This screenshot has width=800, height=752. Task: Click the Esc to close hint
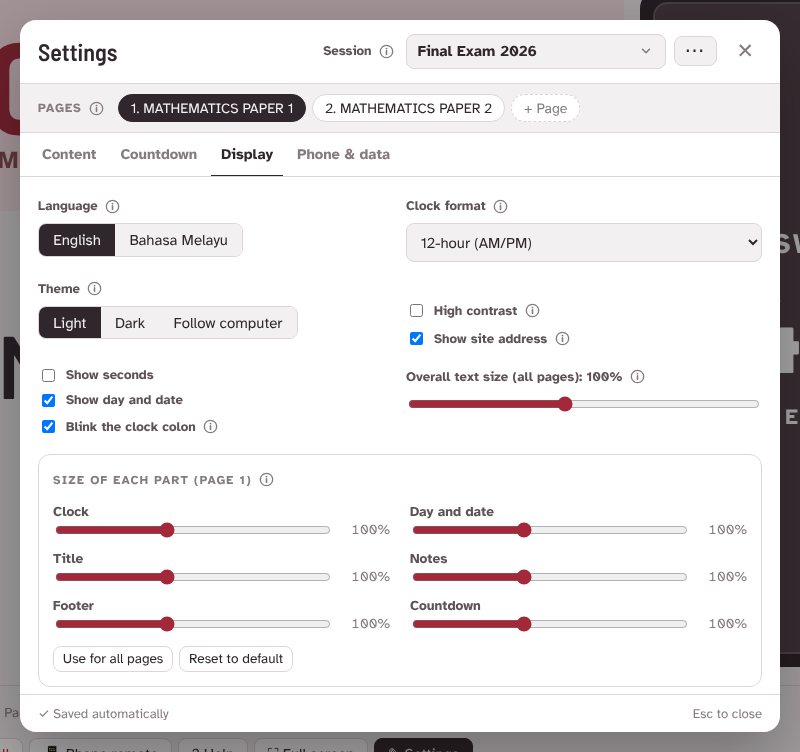point(727,714)
